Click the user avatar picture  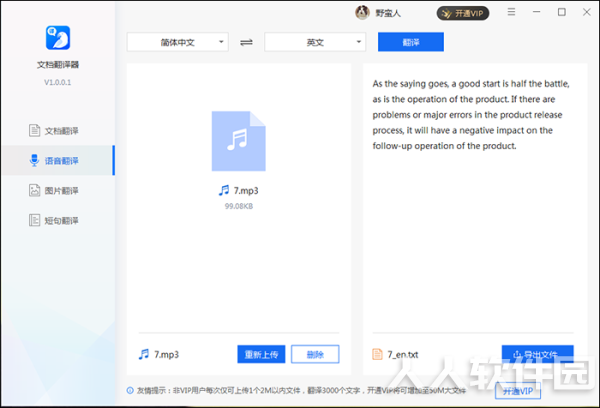pyautogui.click(x=362, y=13)
